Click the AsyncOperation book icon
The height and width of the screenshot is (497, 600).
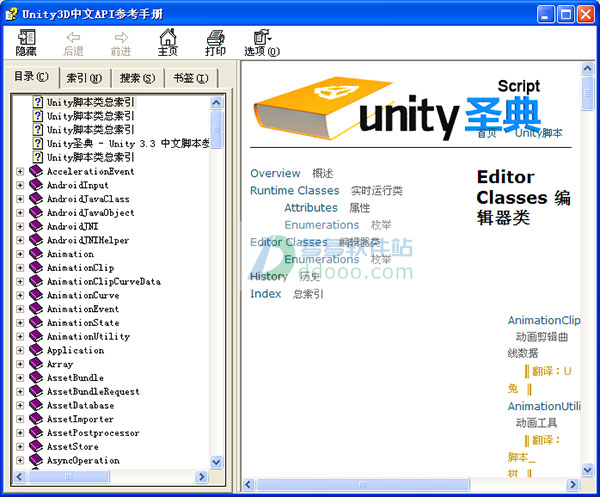point(36,460)
